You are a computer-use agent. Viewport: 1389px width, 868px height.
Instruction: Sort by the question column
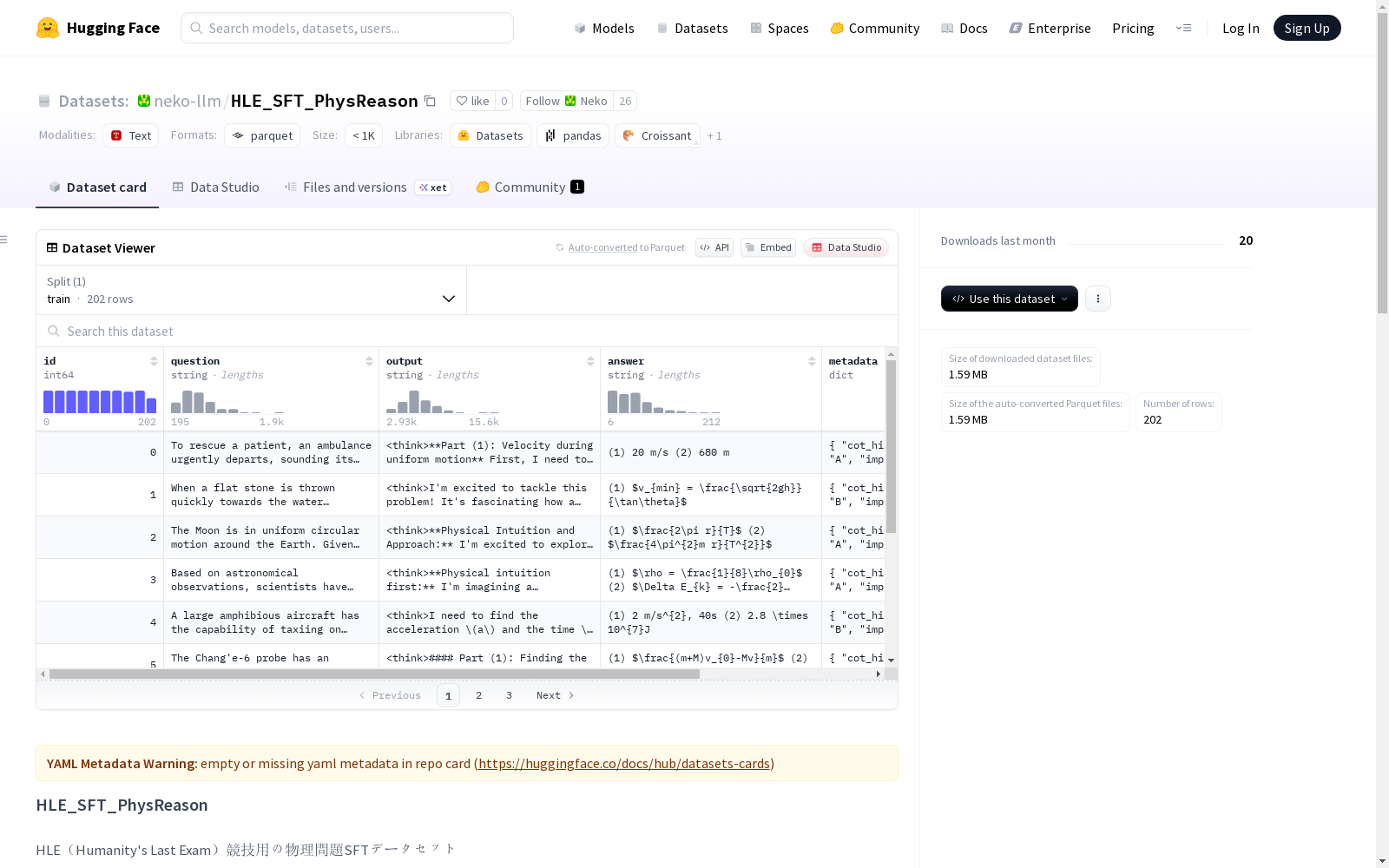pyautogui.click(x=369, y=361)
